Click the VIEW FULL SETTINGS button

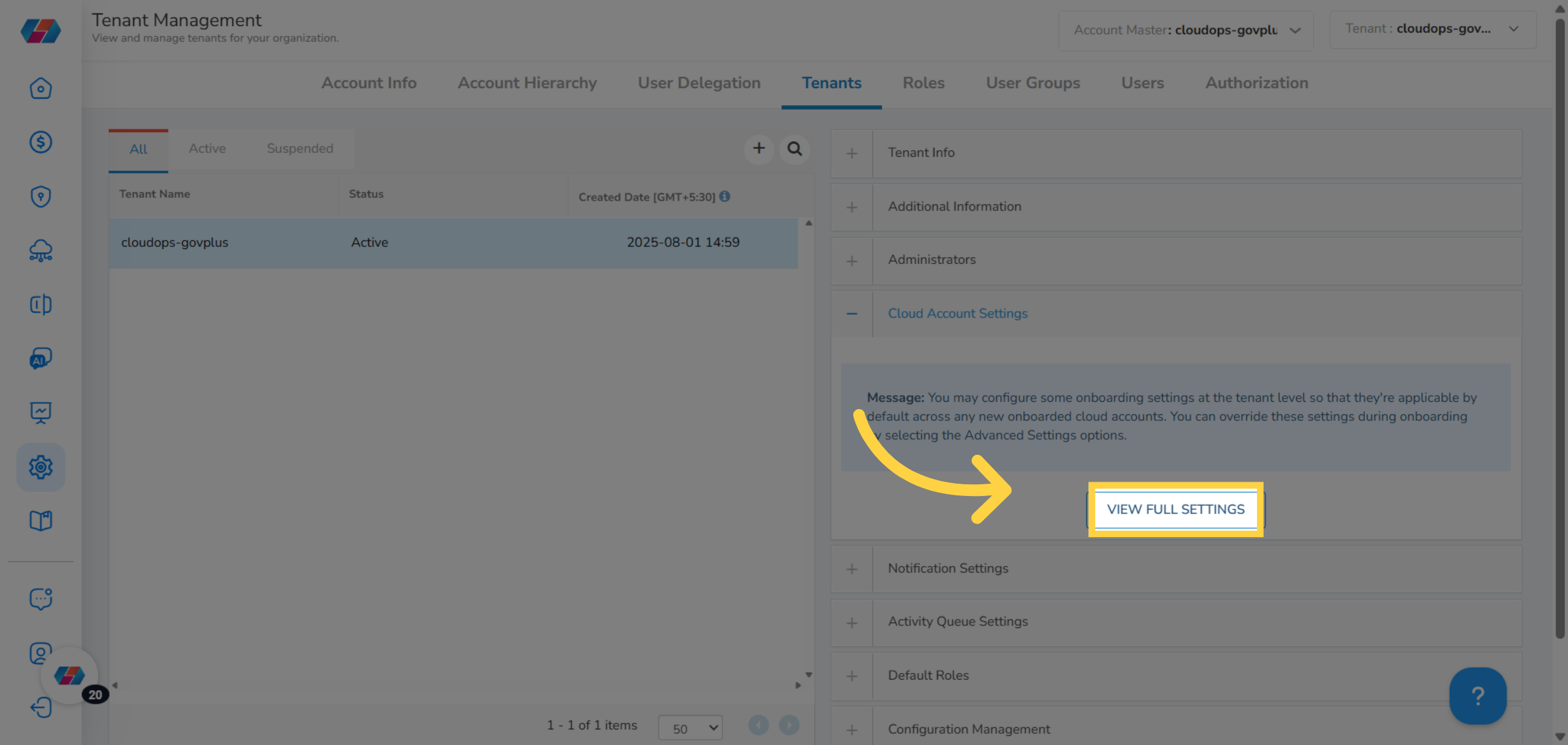coord(1175,509)
